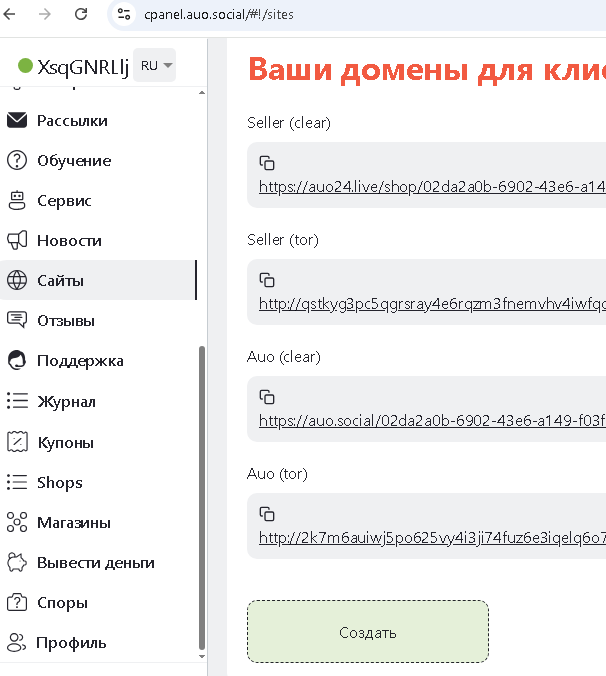Reload the page with browser refresh button
The height and width of the screenshot is (676, 606).
[x=81, y=14]
